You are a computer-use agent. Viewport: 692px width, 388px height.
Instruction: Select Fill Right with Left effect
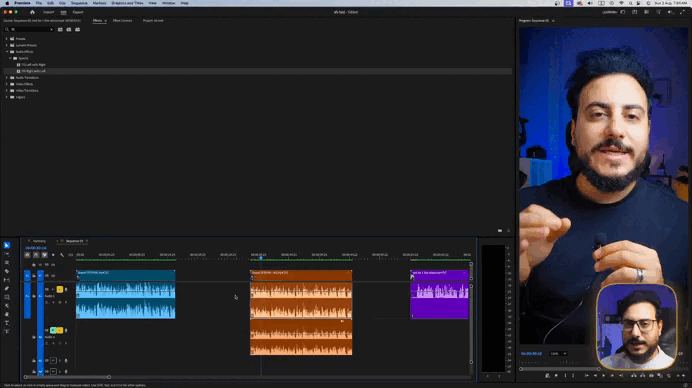click(x=34, y=71)
